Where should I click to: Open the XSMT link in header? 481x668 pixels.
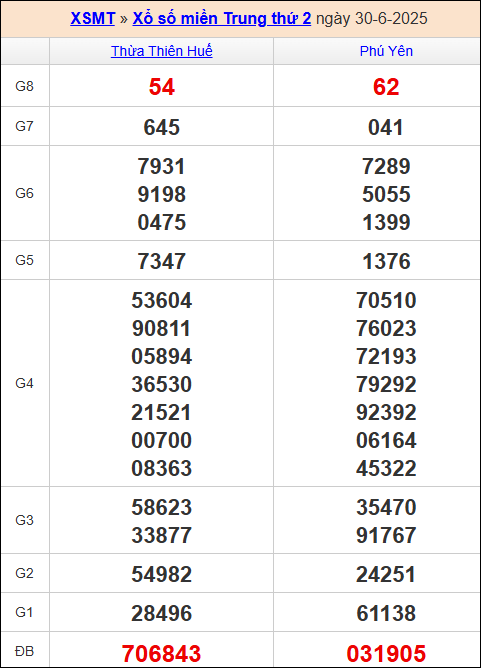(x=92, y=18)
